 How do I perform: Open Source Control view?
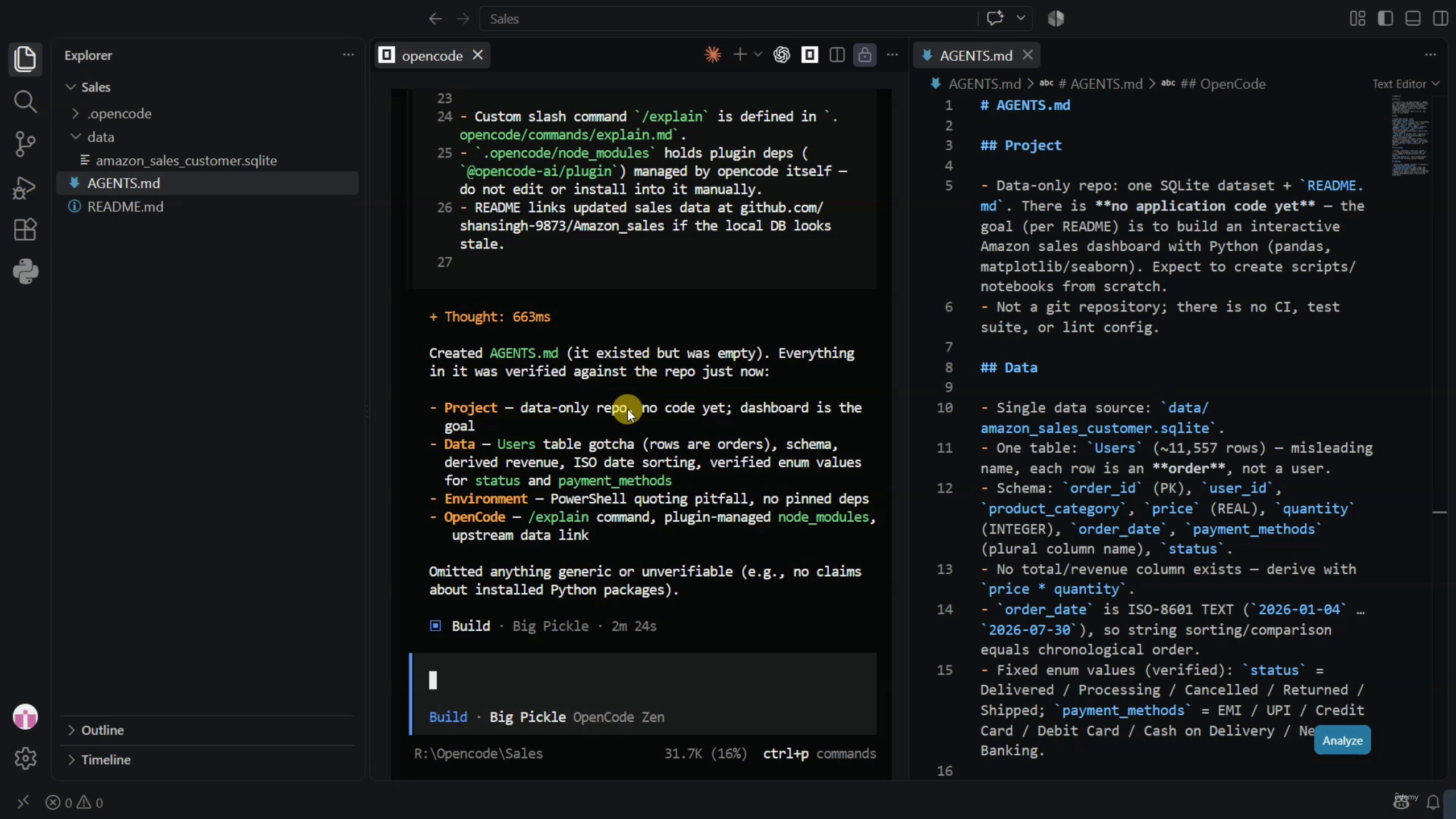tap(25, 144)
